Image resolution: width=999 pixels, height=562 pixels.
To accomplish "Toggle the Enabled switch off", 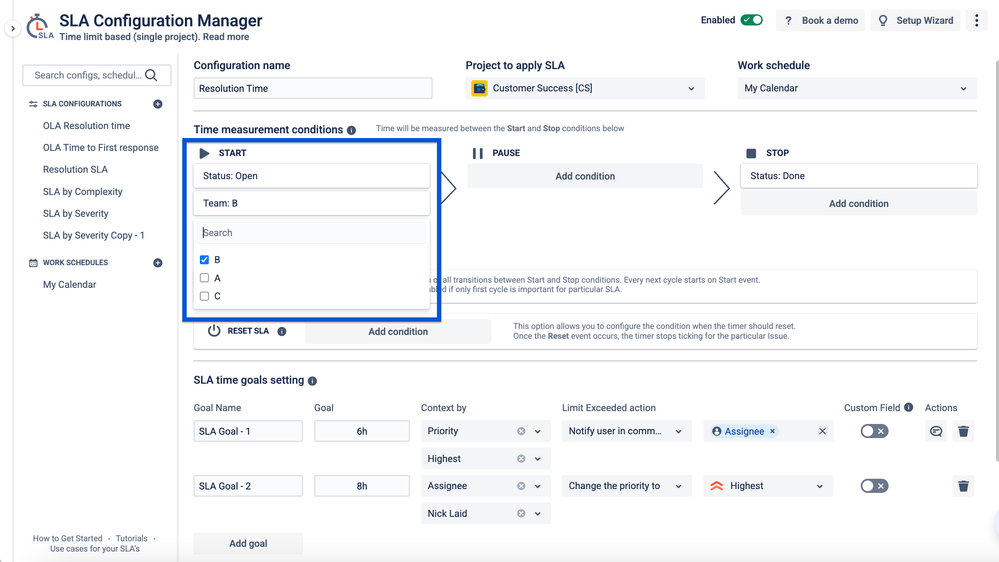I will pyautogui.click(x=751, y=20).
